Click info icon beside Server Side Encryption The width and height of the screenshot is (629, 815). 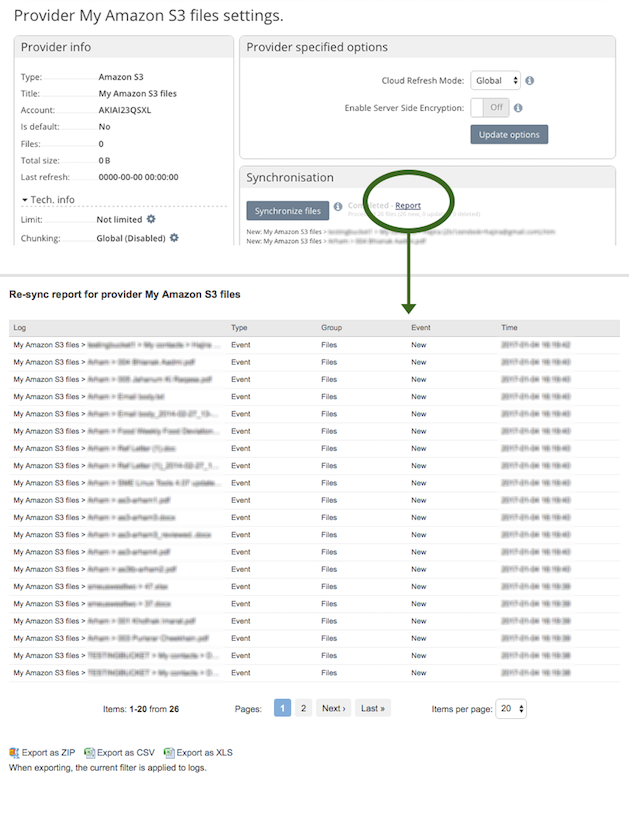[519, 107]
